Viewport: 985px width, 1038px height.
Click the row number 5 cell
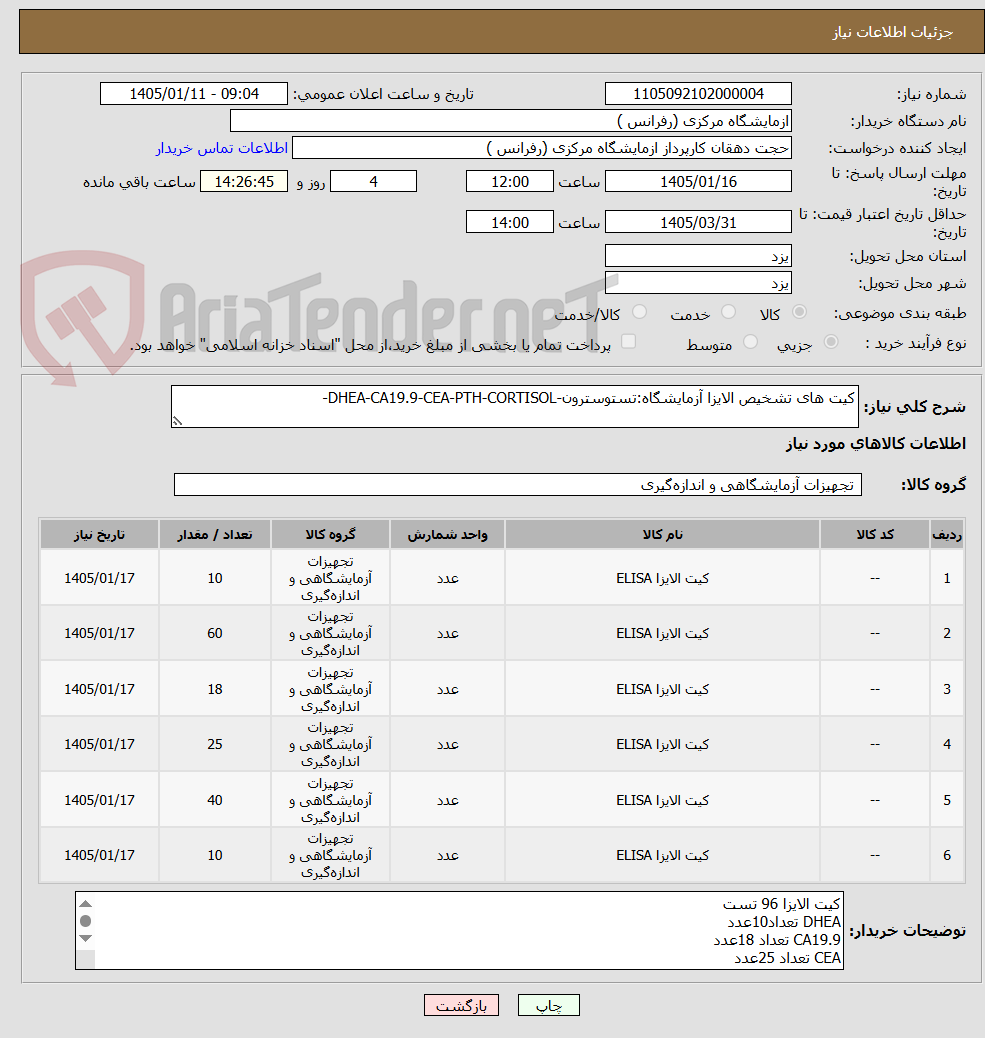tap(947, 800)
